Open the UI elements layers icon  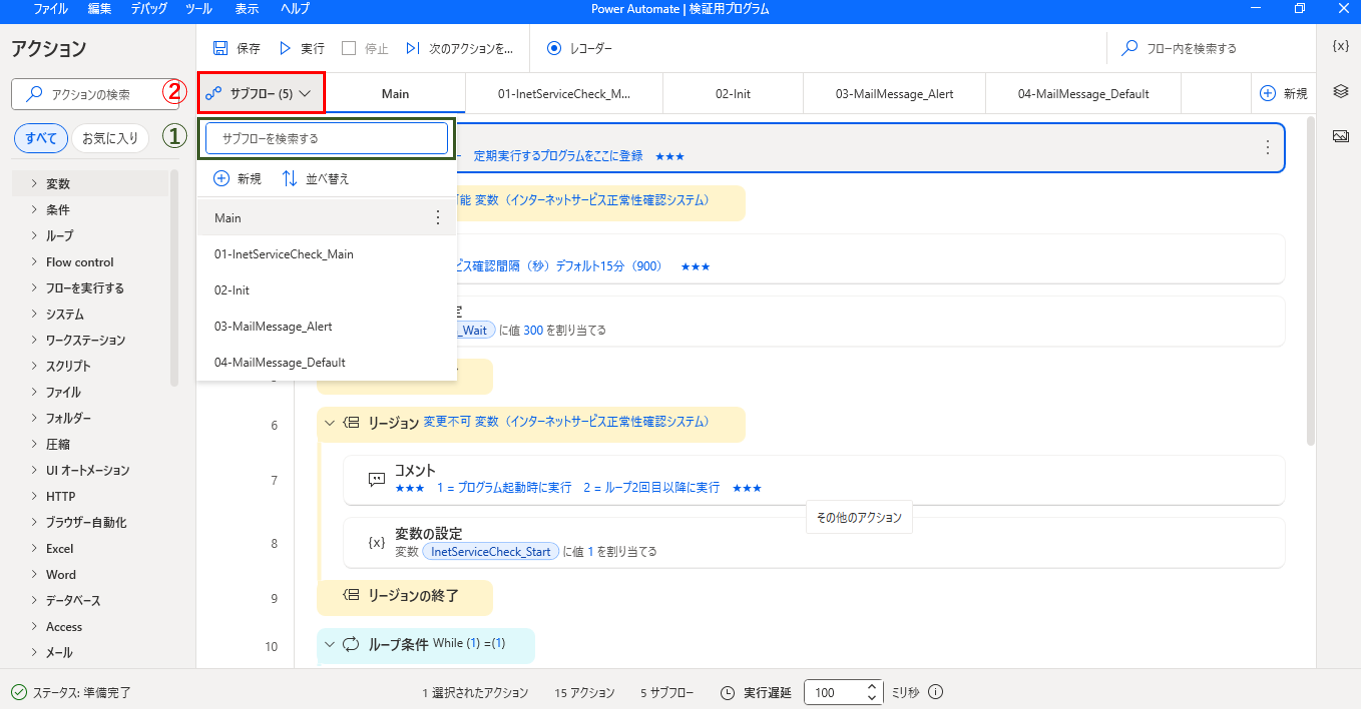point(1341,91)
